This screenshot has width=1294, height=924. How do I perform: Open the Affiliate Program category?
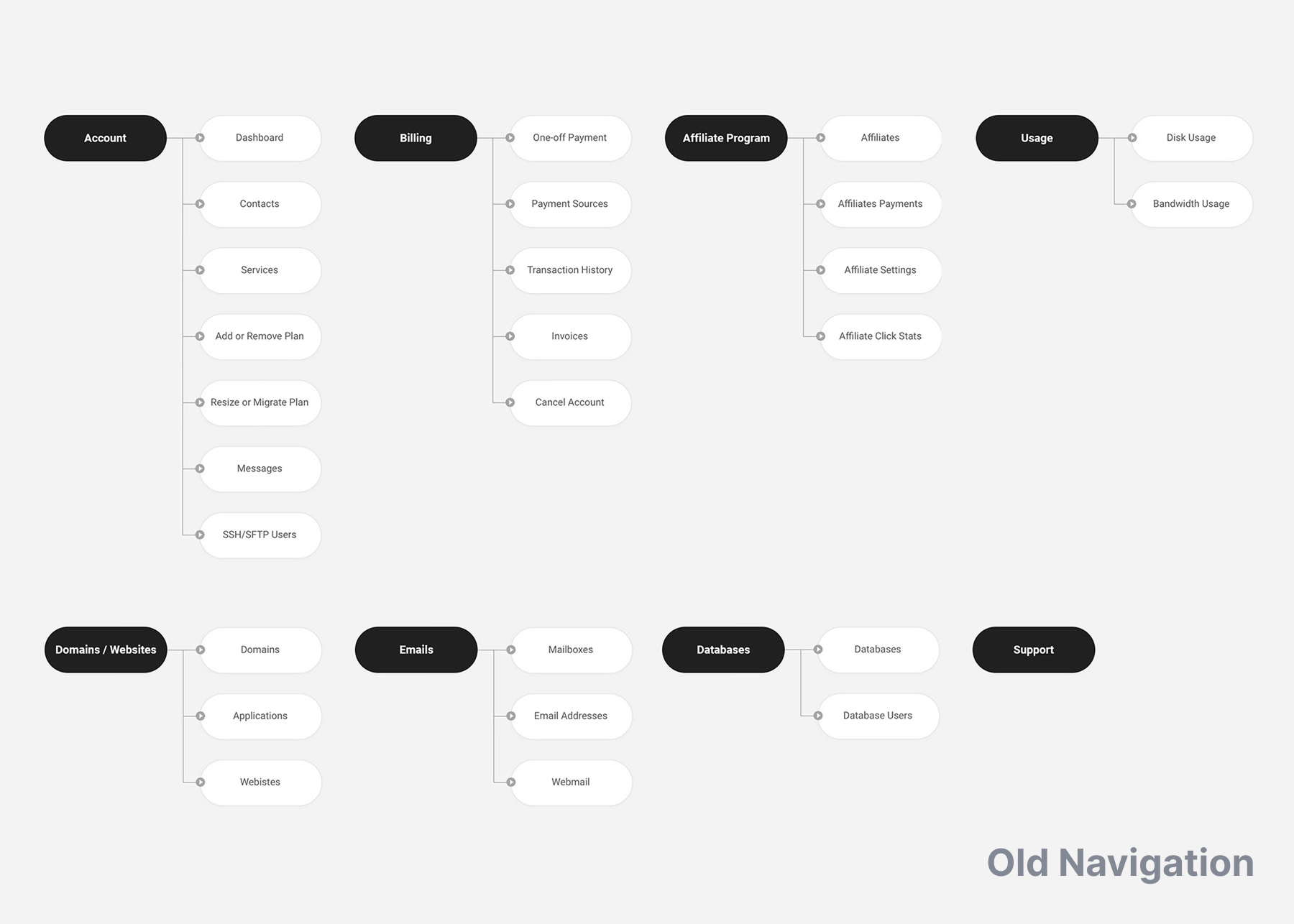point(726,138)
